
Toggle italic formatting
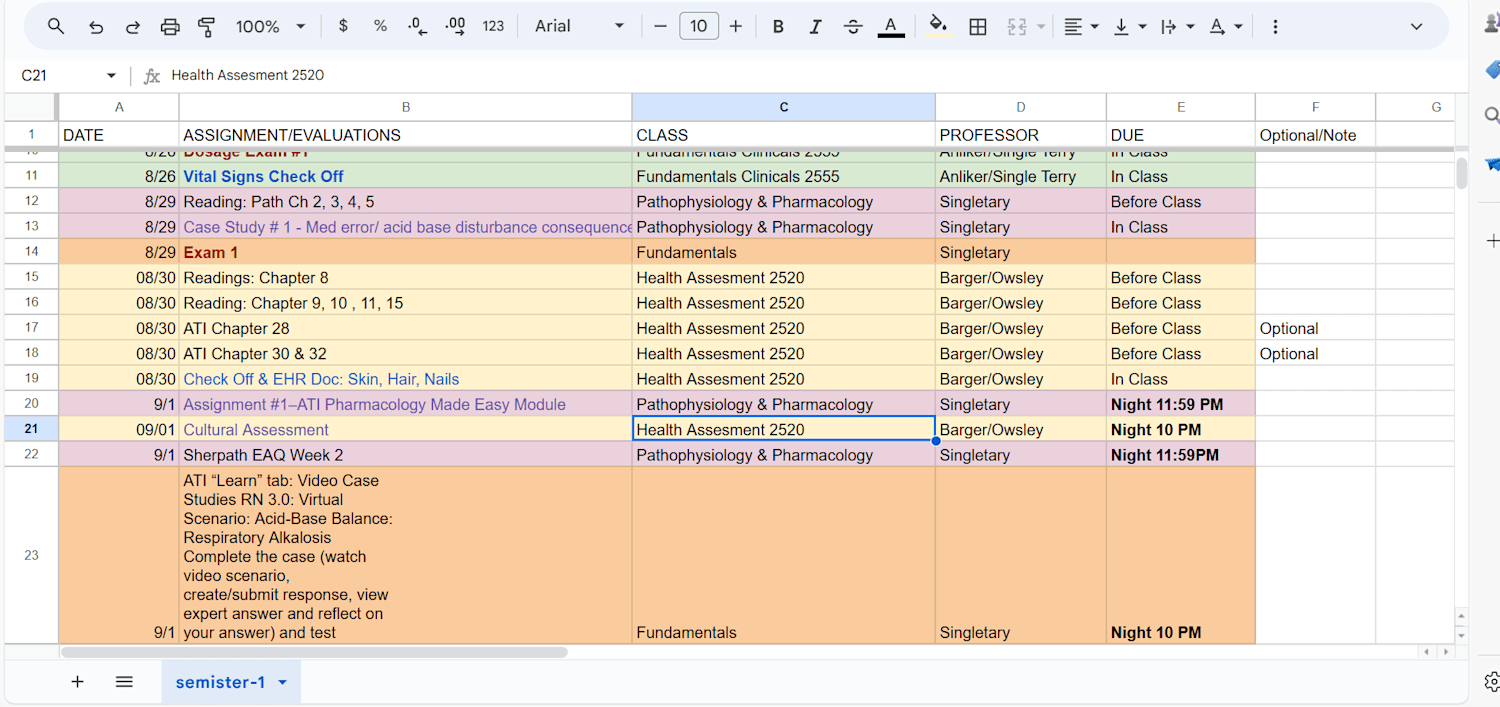click(815, 27)
